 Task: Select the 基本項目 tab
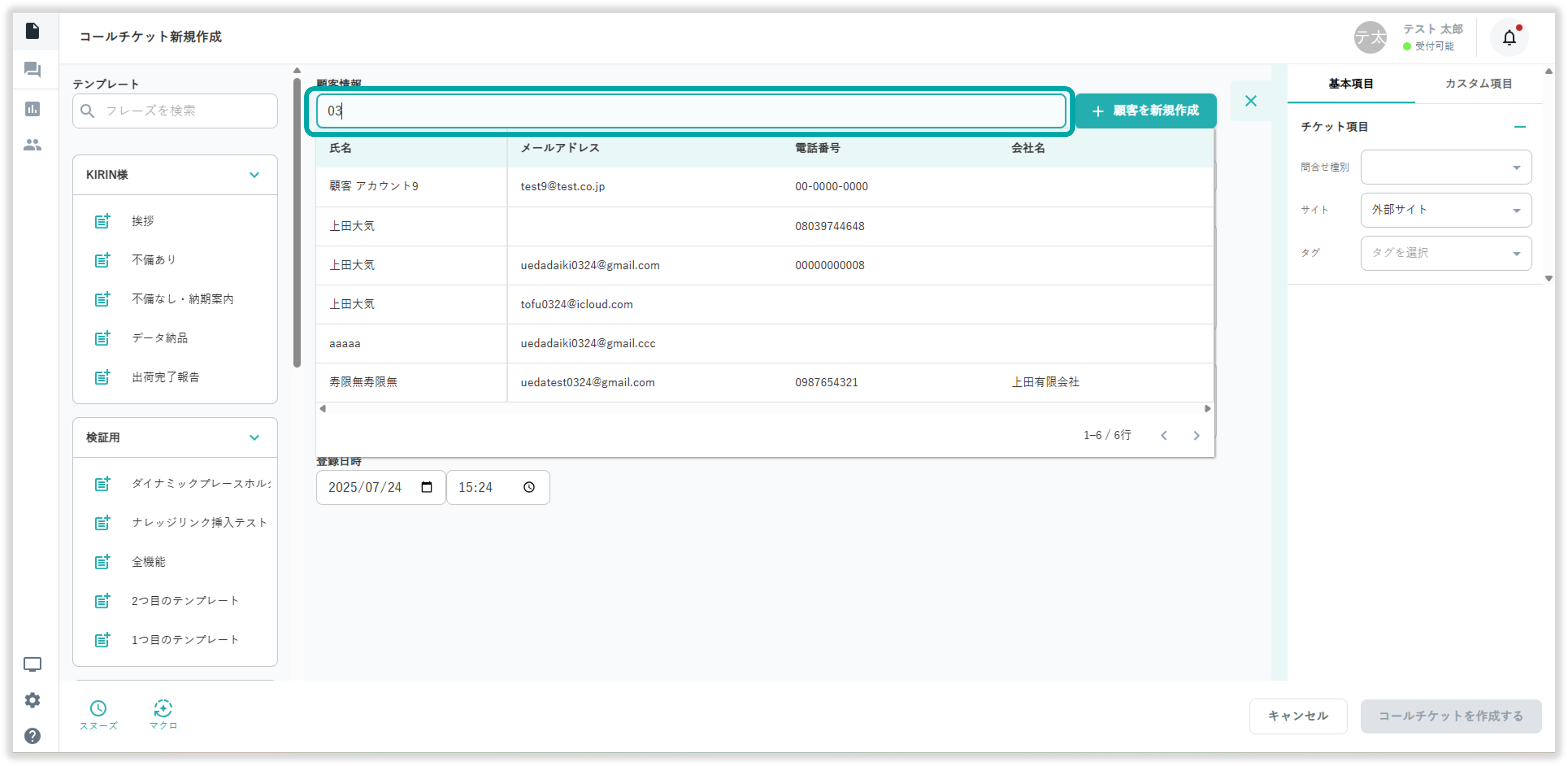pyautogui.click(x=1351, y=84)
